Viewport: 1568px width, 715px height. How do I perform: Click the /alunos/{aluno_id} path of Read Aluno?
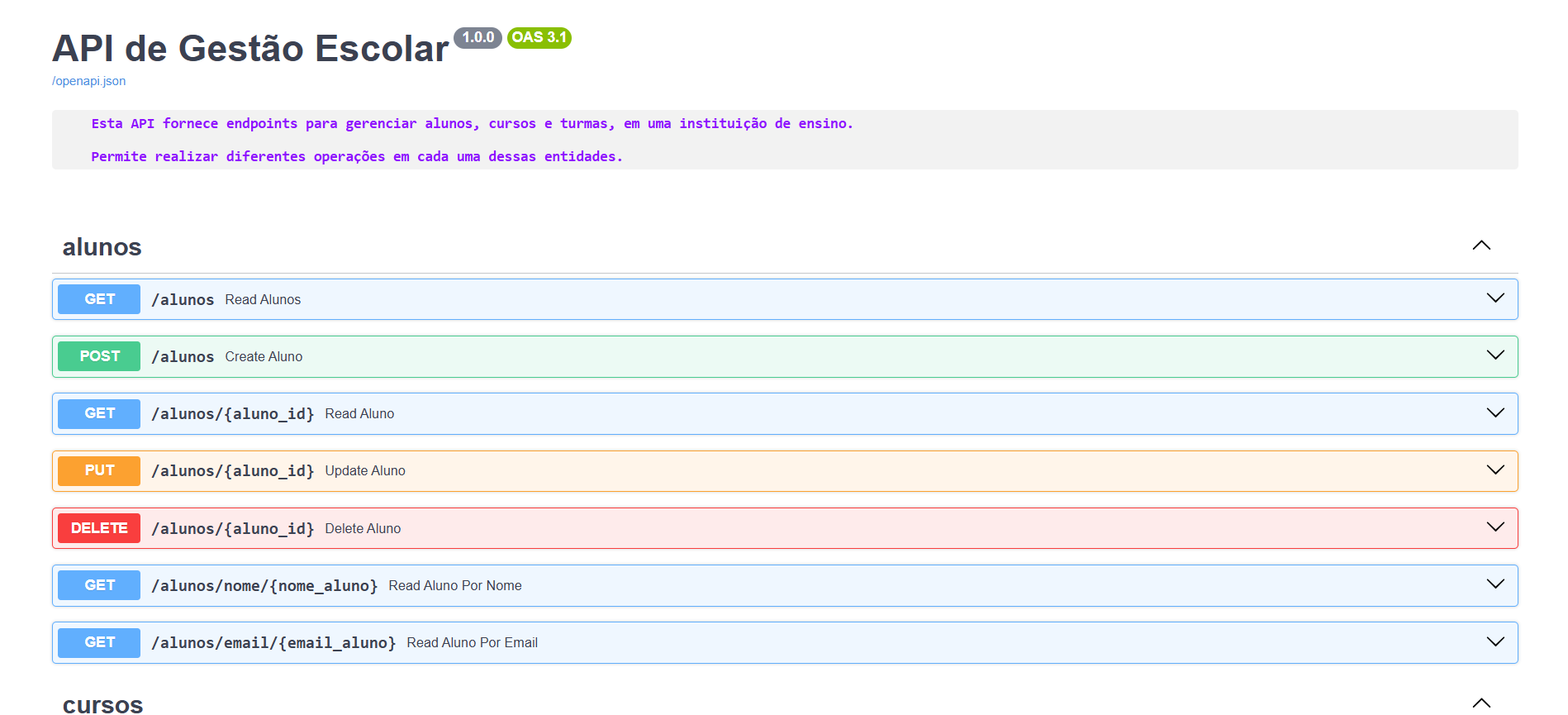click(232, 414)
